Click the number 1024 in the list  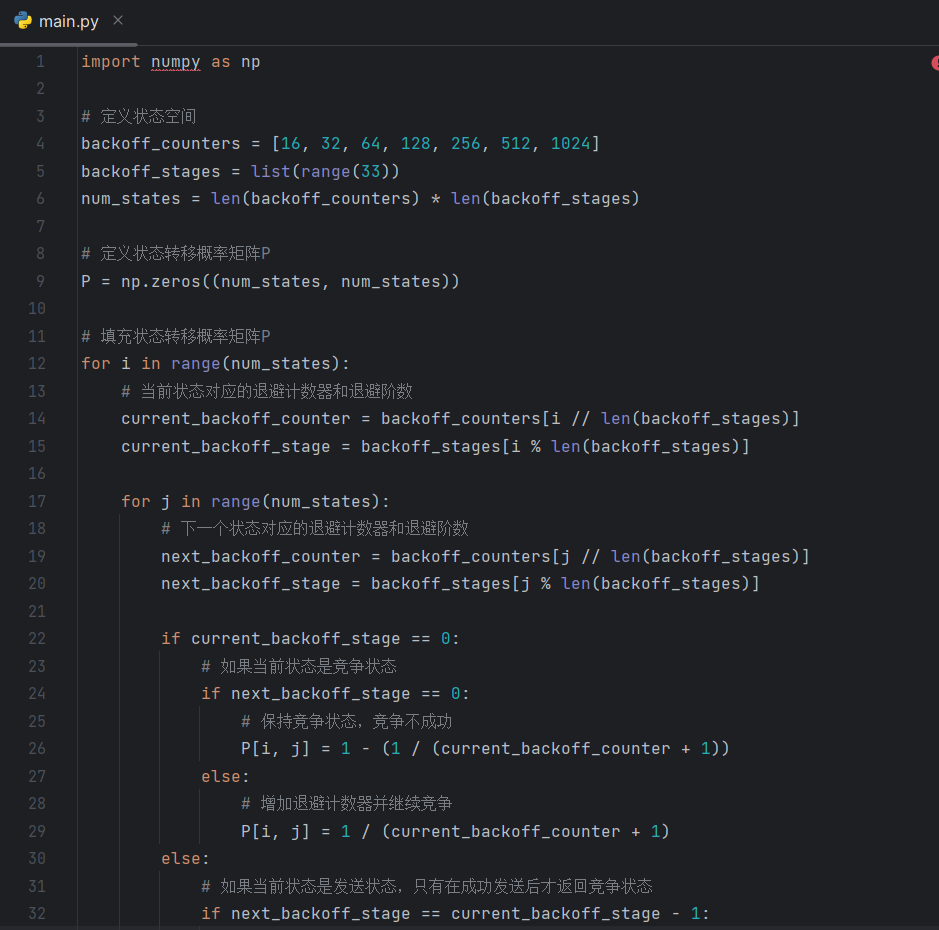(570, 144)
